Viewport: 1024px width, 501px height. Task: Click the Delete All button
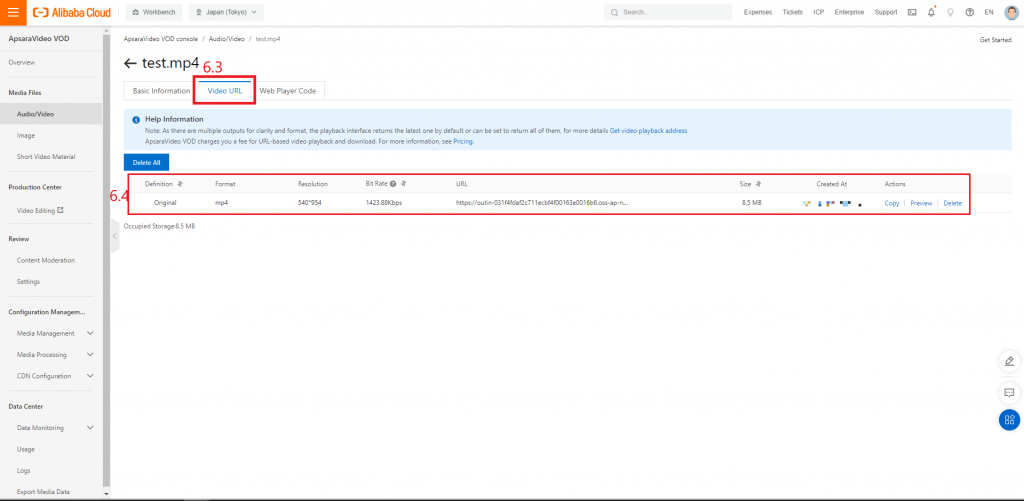(146, 163)
